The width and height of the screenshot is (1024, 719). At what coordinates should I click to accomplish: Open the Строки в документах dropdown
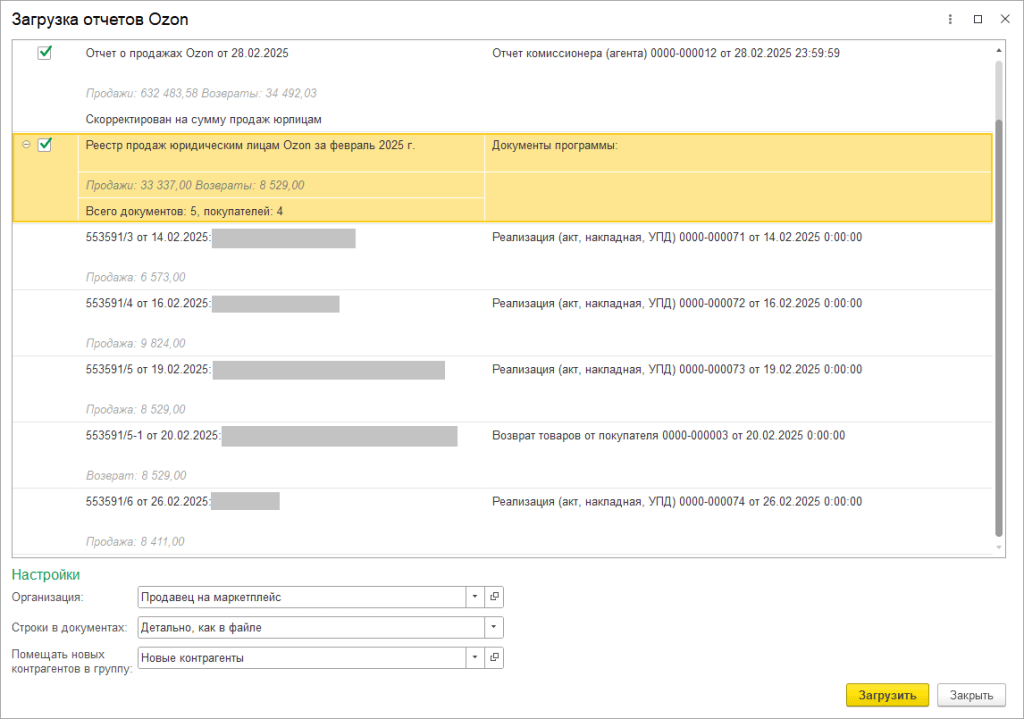[493, 627]
